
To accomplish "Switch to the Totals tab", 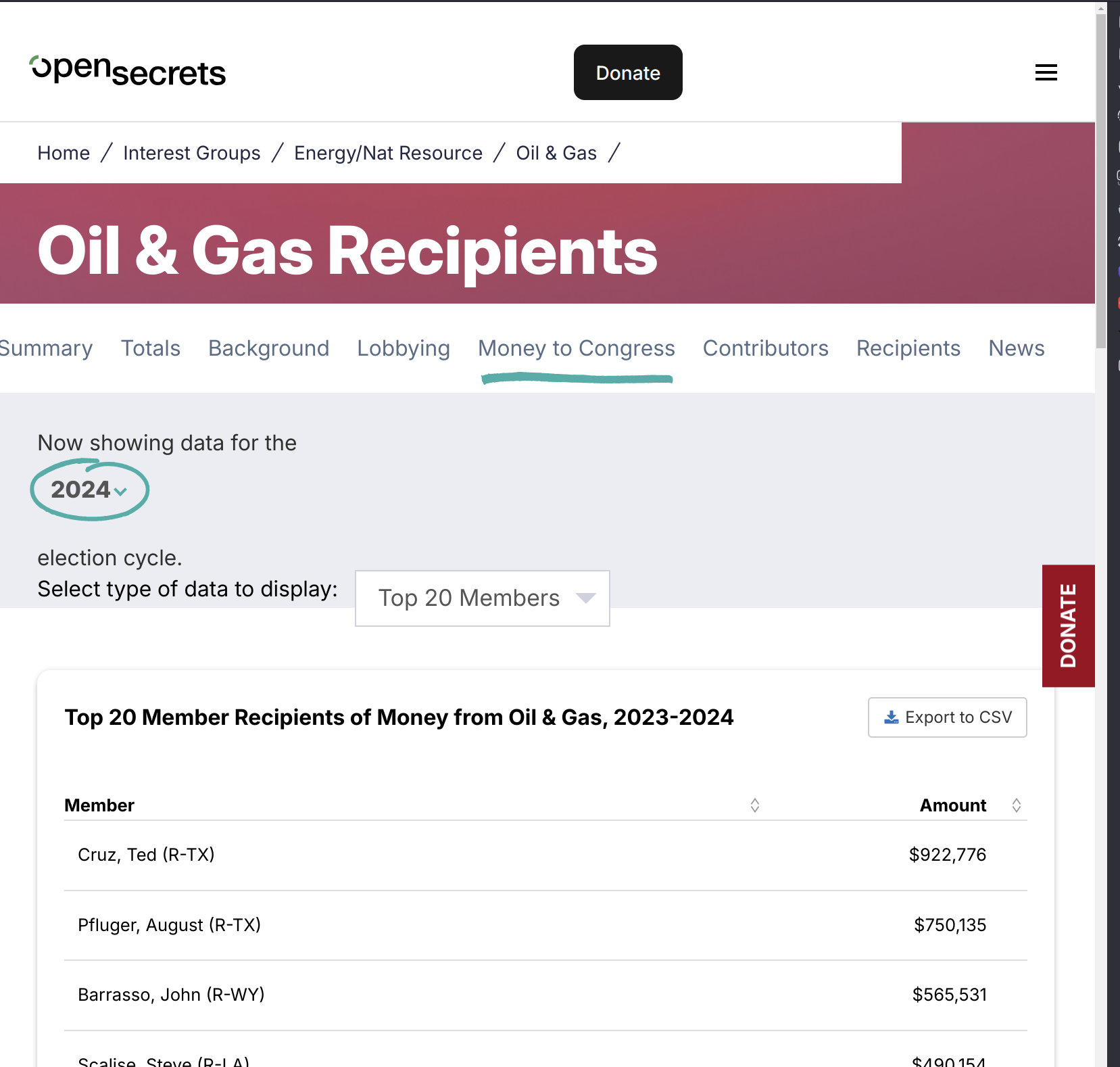I will click(151, 348).
